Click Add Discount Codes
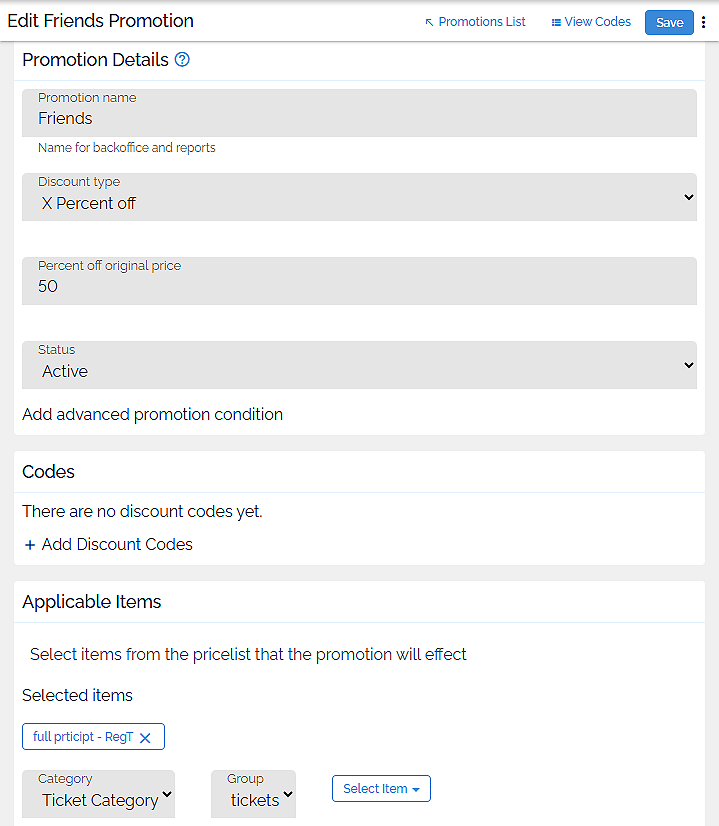This screenshot has width=719, height=826. pos(117,545)
